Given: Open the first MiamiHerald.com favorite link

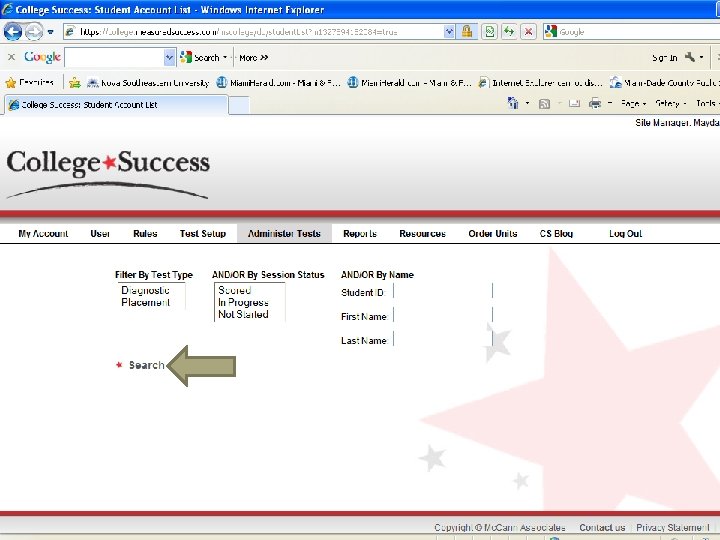Looking at the screenshot, I should [x=278, y=83].
